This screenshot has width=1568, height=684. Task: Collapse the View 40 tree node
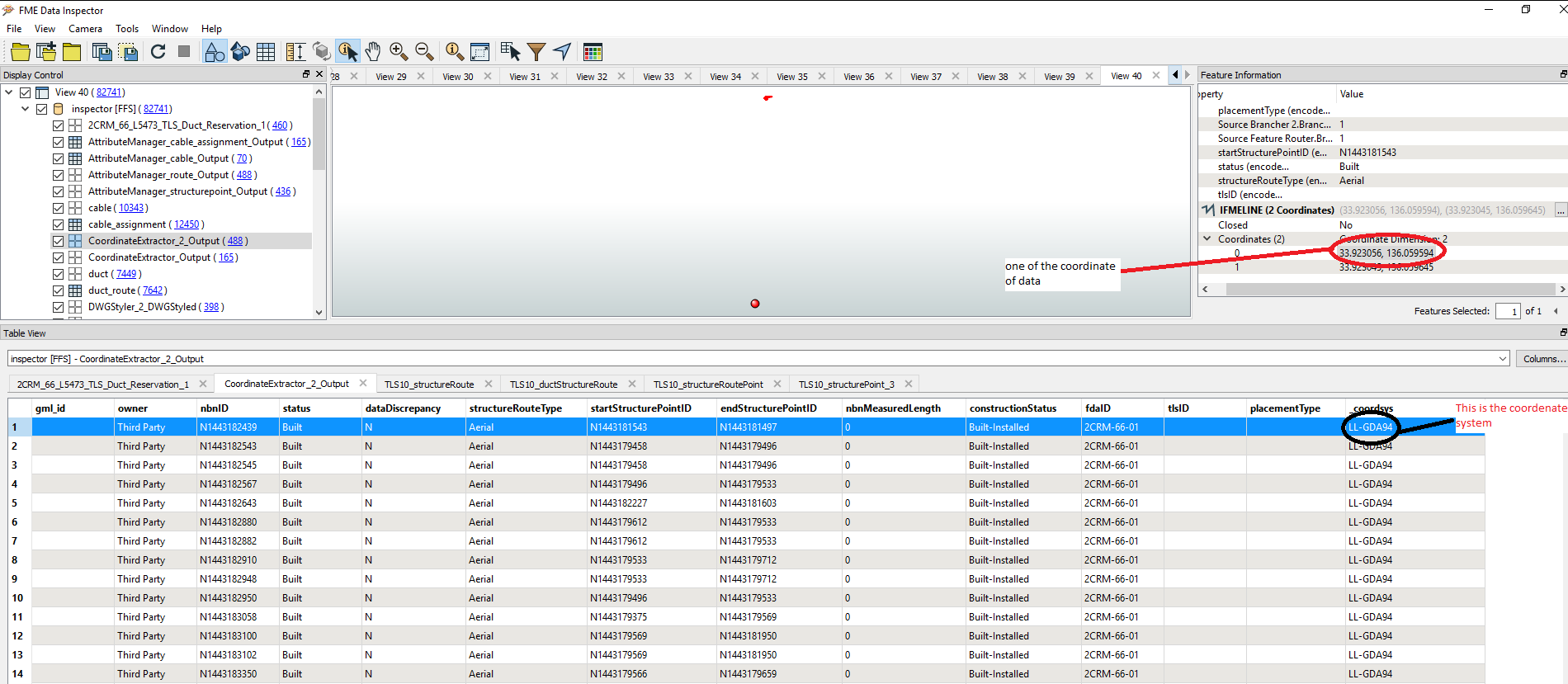9,92
